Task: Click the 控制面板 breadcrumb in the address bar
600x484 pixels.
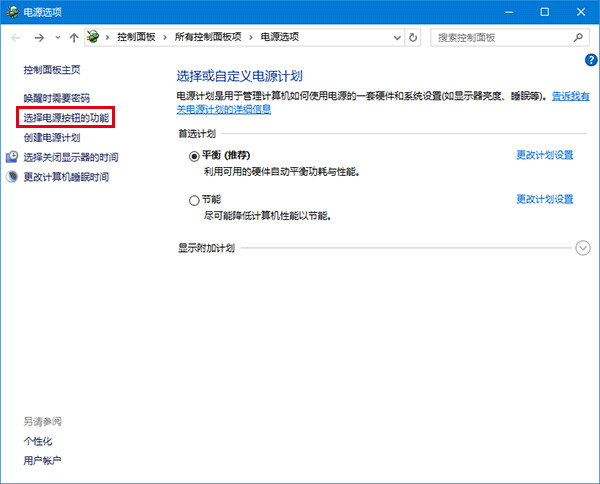Action: (135, 37)
